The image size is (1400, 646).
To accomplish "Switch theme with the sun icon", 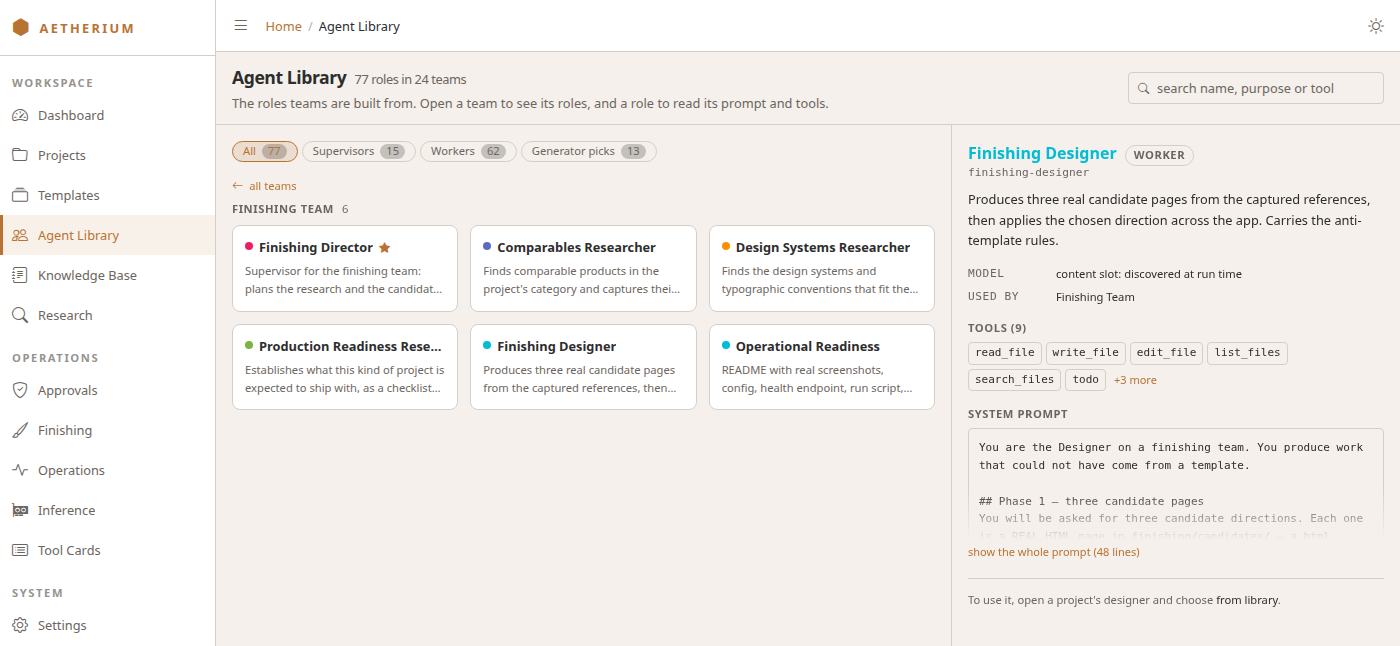I will click(x=1376, y=26).
